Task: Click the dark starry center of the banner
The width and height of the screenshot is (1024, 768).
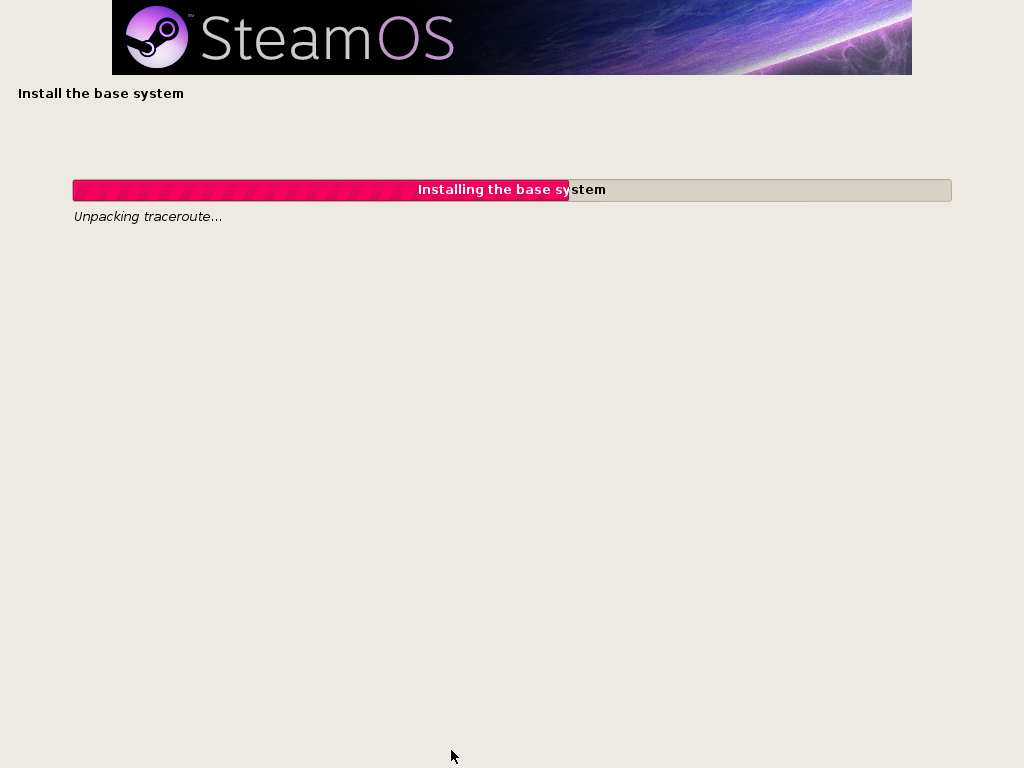Action: tap(555, 37)
